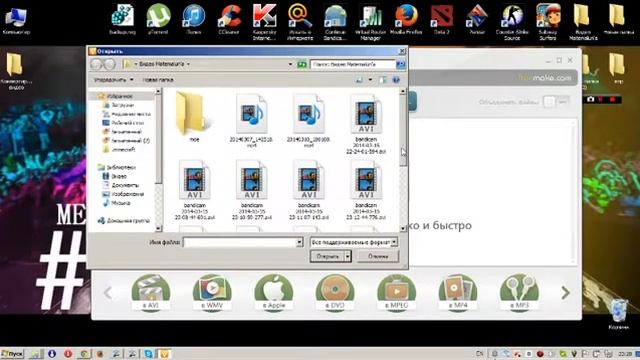Show the preview pane in file dialog
This screenshot has height=360, width=640.
(382, 80)
